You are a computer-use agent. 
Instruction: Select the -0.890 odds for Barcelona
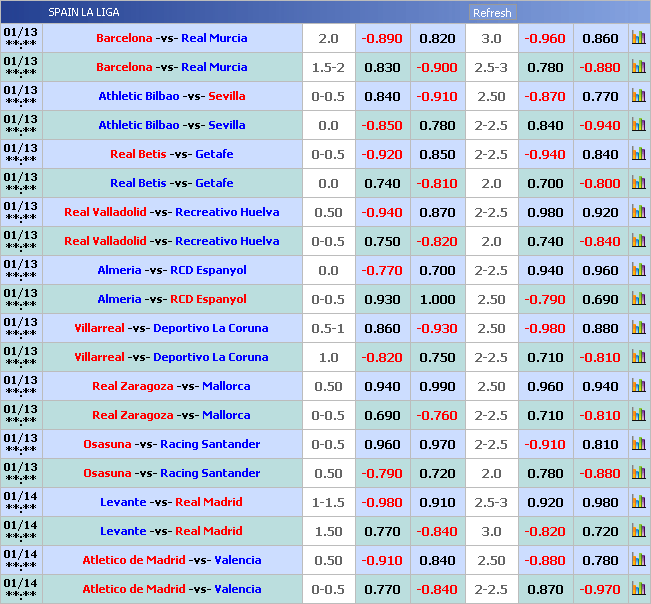381,38
